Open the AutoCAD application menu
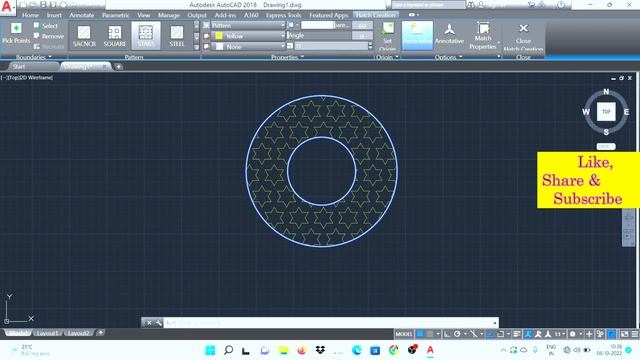Screen dimensions: 640x360 coord(7,7)
